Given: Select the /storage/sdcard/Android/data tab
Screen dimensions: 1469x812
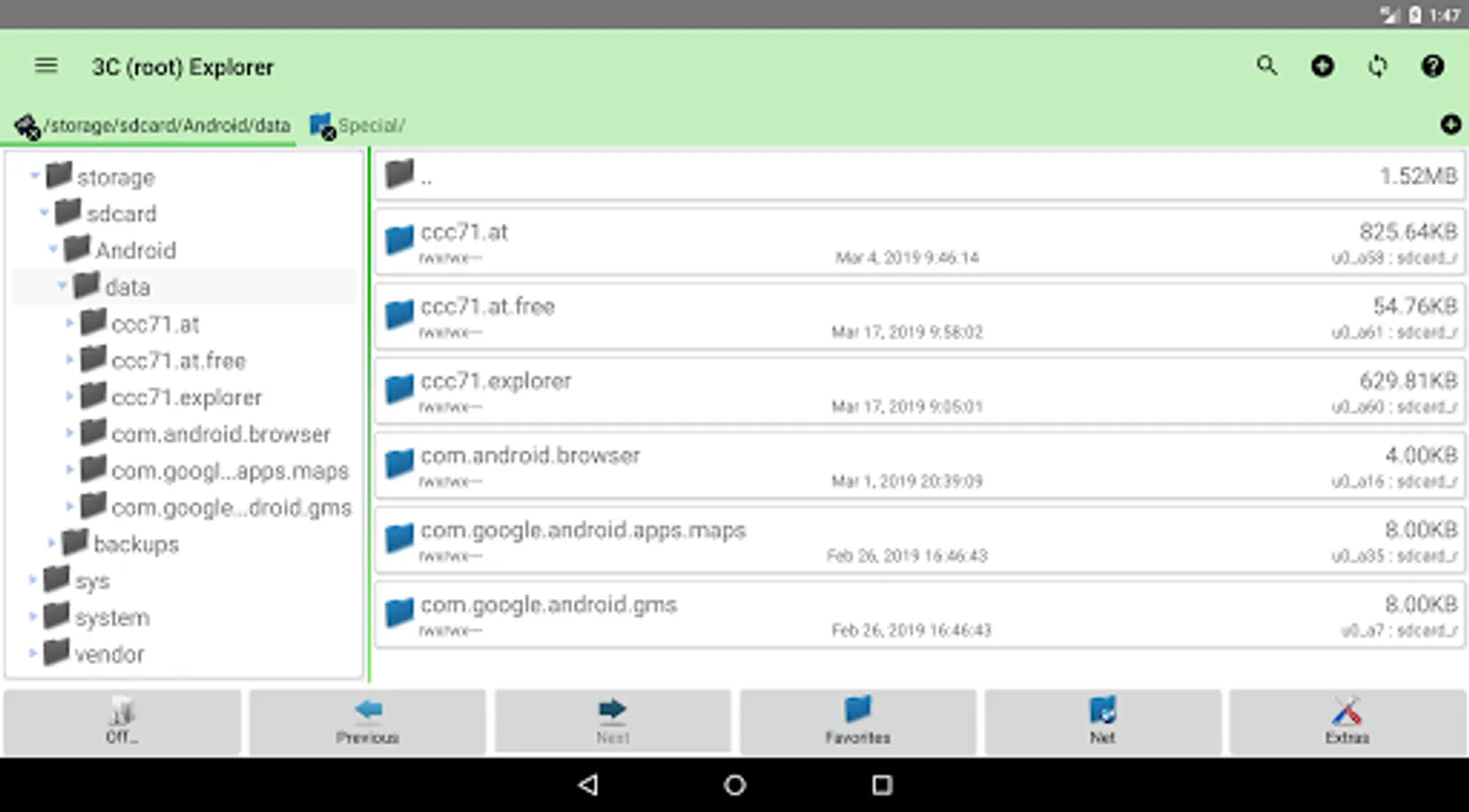Looking at the screenshot, I should [153, 125].
